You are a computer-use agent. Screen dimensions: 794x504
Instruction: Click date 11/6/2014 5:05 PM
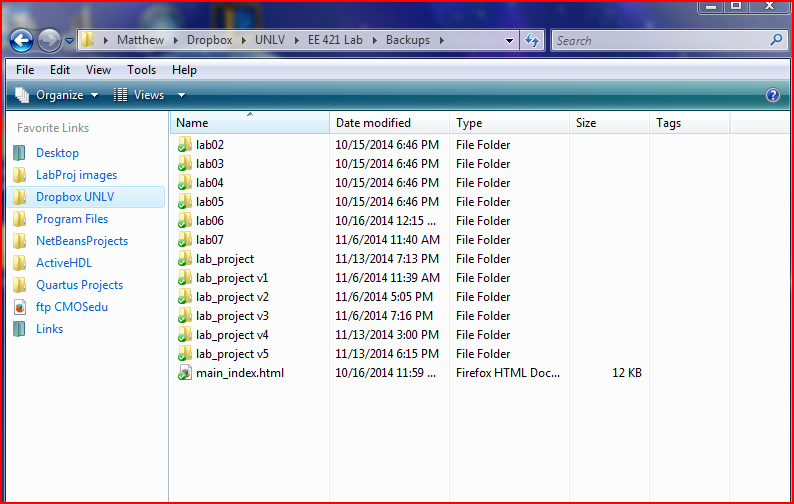[384, 297]
